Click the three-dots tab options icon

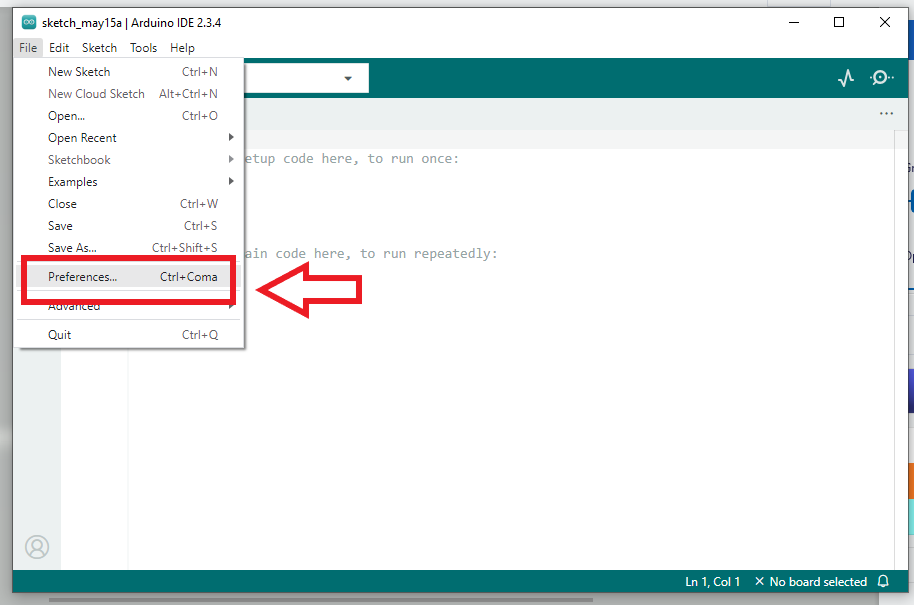pos(886,114)
